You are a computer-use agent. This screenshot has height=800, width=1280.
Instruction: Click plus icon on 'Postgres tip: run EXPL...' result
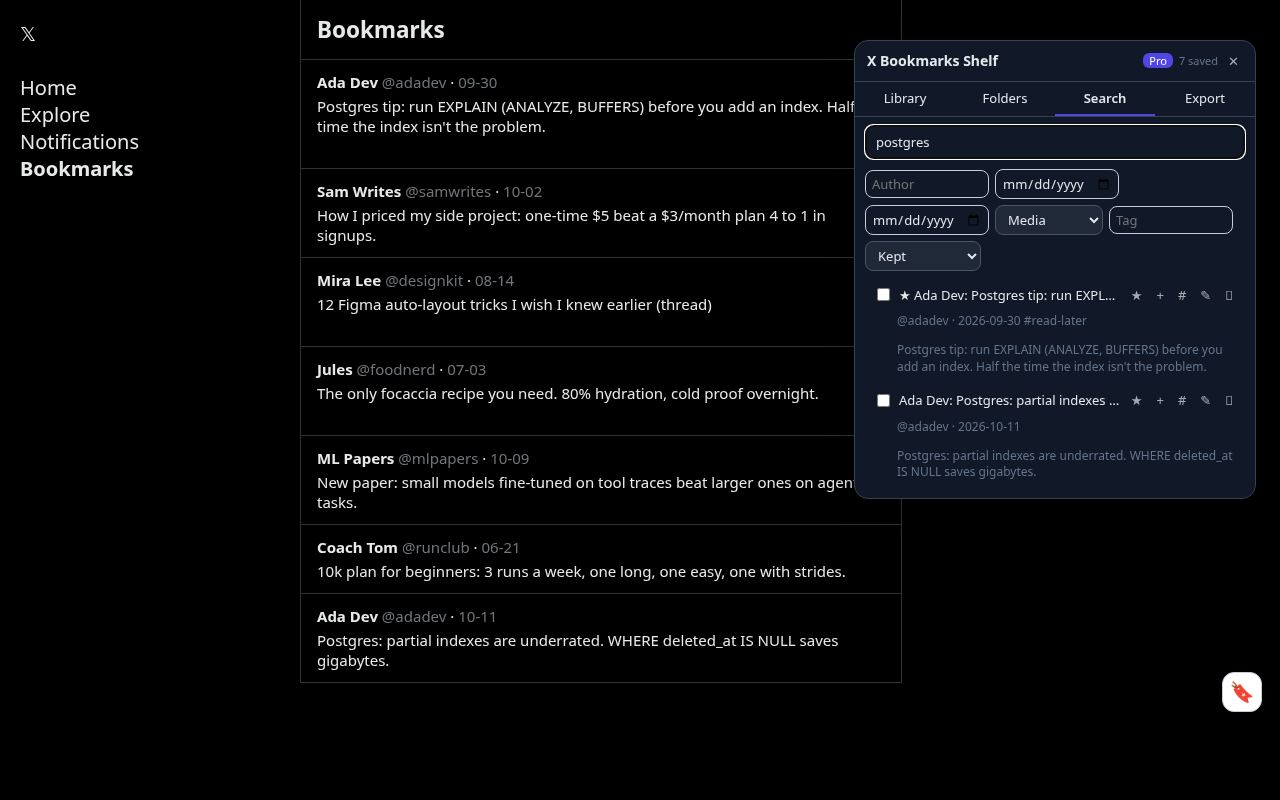pos(1160,295)
